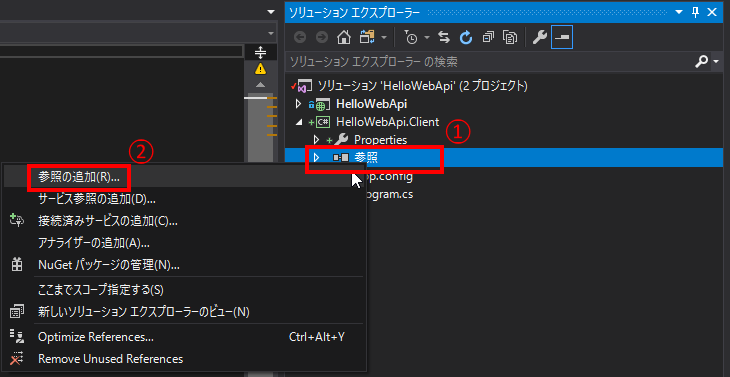Go to Home view in Solution Explorer
Viewport: 730px width, 377px height.
click(x=344, y=38)
